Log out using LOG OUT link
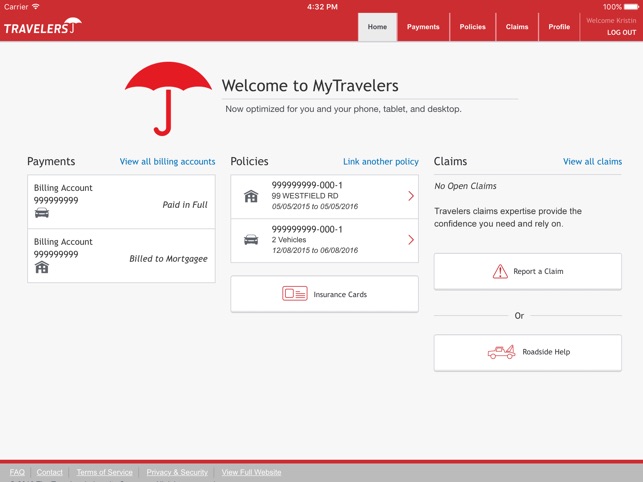This screenshot has width=643, height=482. (x=621, y=32)
